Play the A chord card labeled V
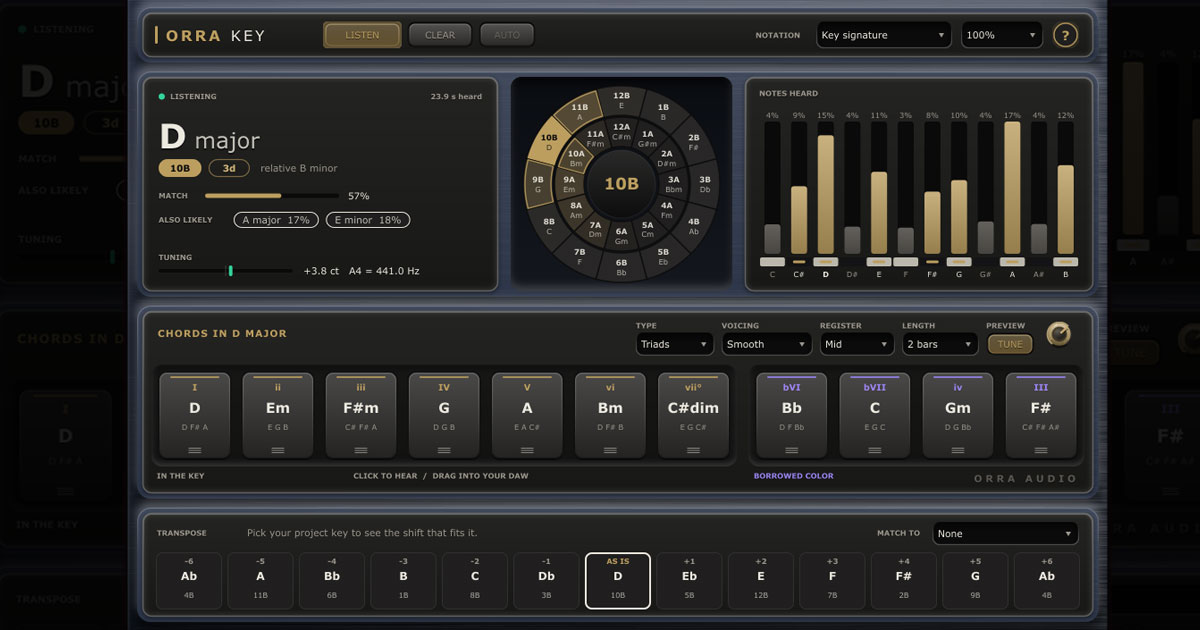This screenshot has height=630, width=1200. pyautogui.click(x=527, y=417)
